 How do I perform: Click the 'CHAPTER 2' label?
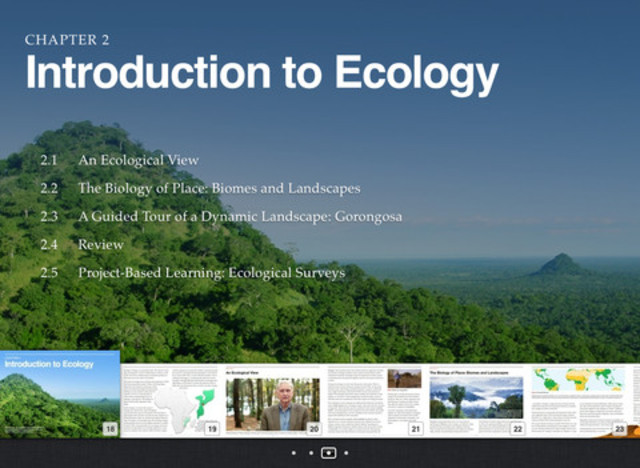click(67, 40)
